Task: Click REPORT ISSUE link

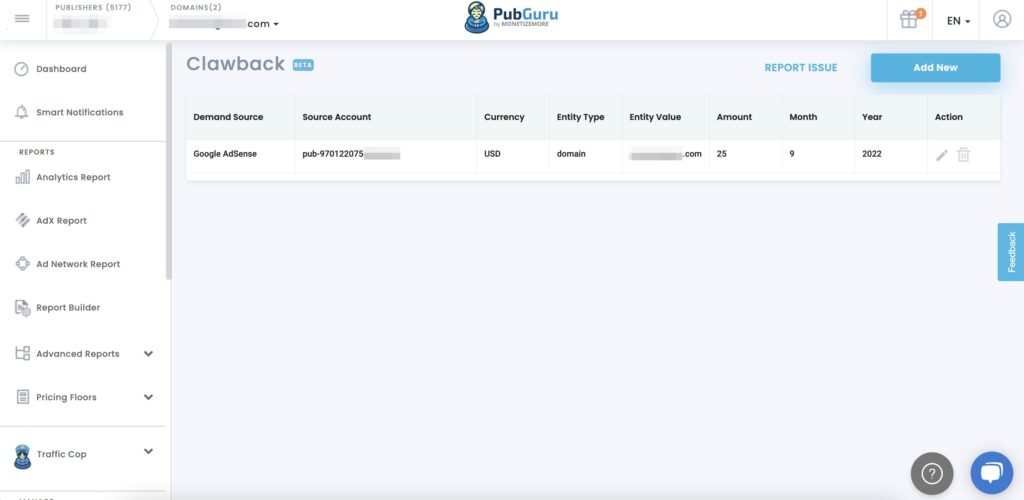Action: (801, 68)
